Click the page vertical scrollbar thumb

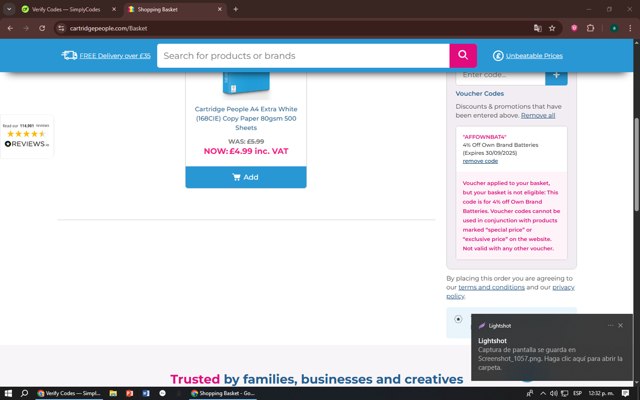636,164
